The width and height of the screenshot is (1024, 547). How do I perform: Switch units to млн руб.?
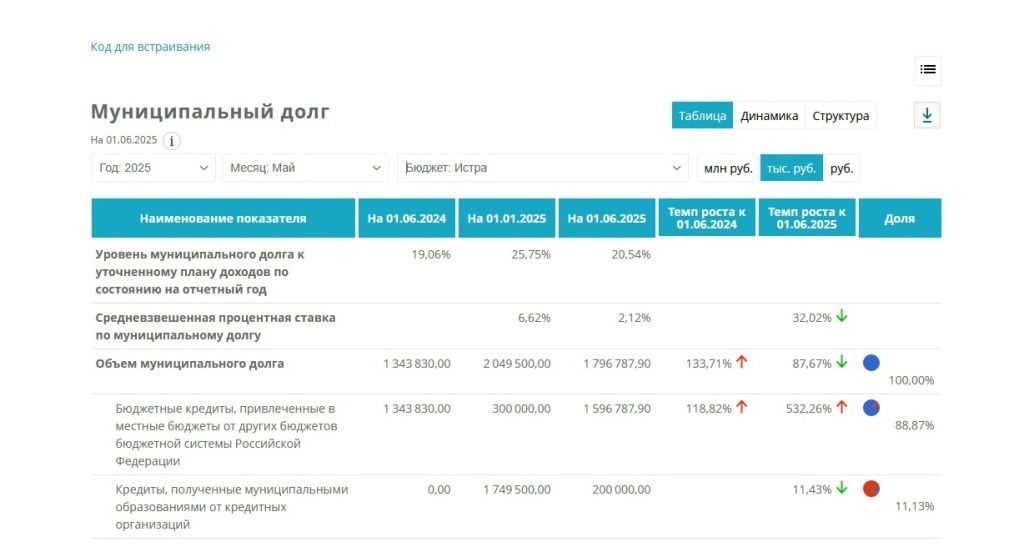click(727, 168)
